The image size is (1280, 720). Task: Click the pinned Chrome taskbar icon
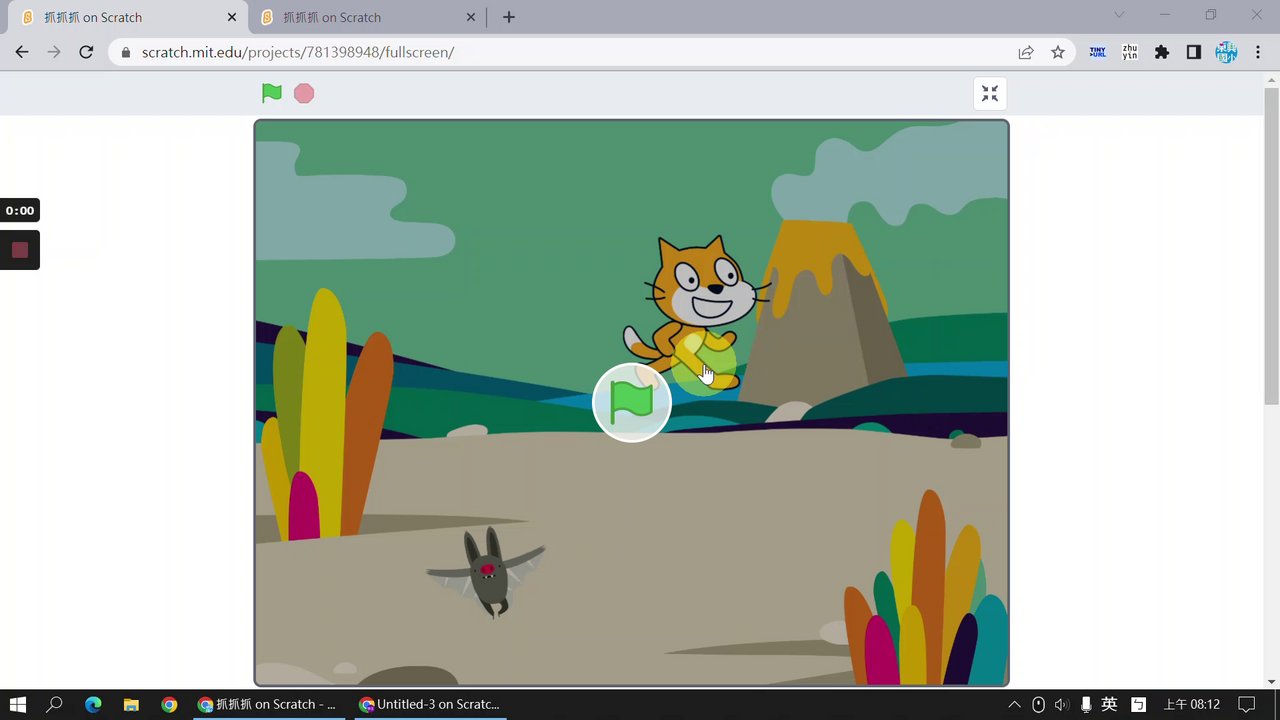(x=169, y=704)
